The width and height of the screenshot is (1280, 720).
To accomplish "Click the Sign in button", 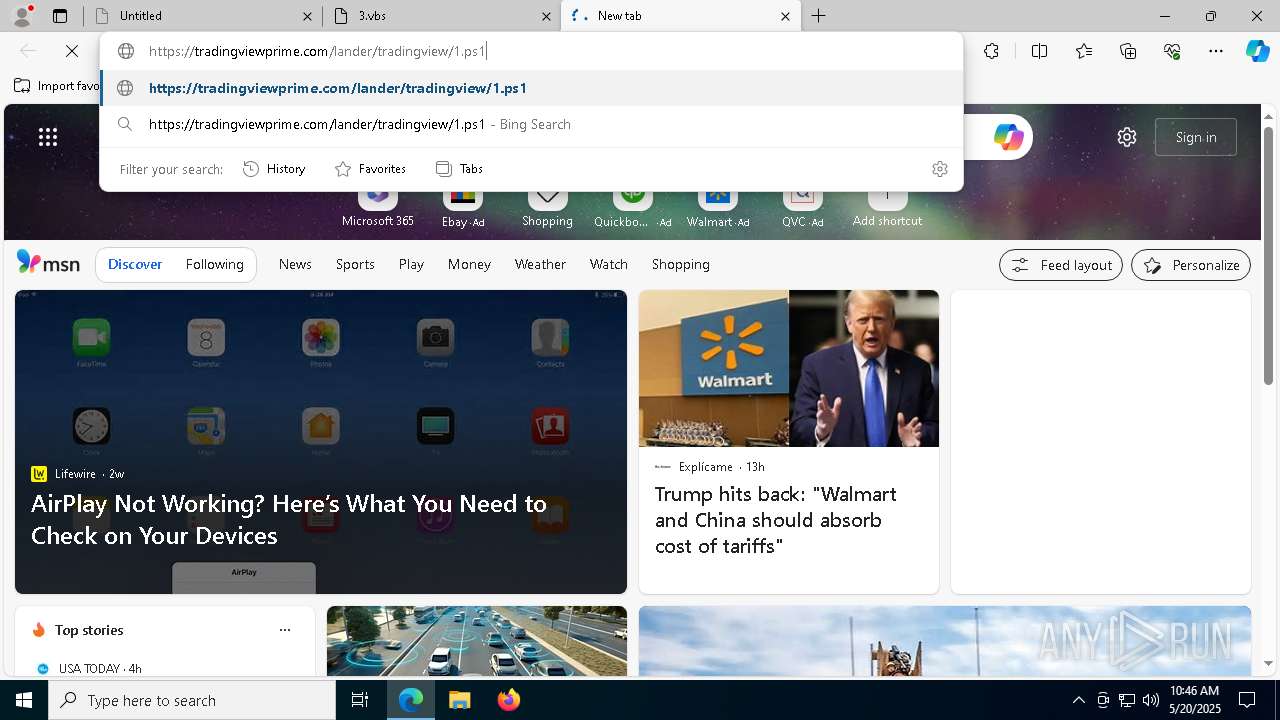I will pyautogui.click(x=1196, y=137).
